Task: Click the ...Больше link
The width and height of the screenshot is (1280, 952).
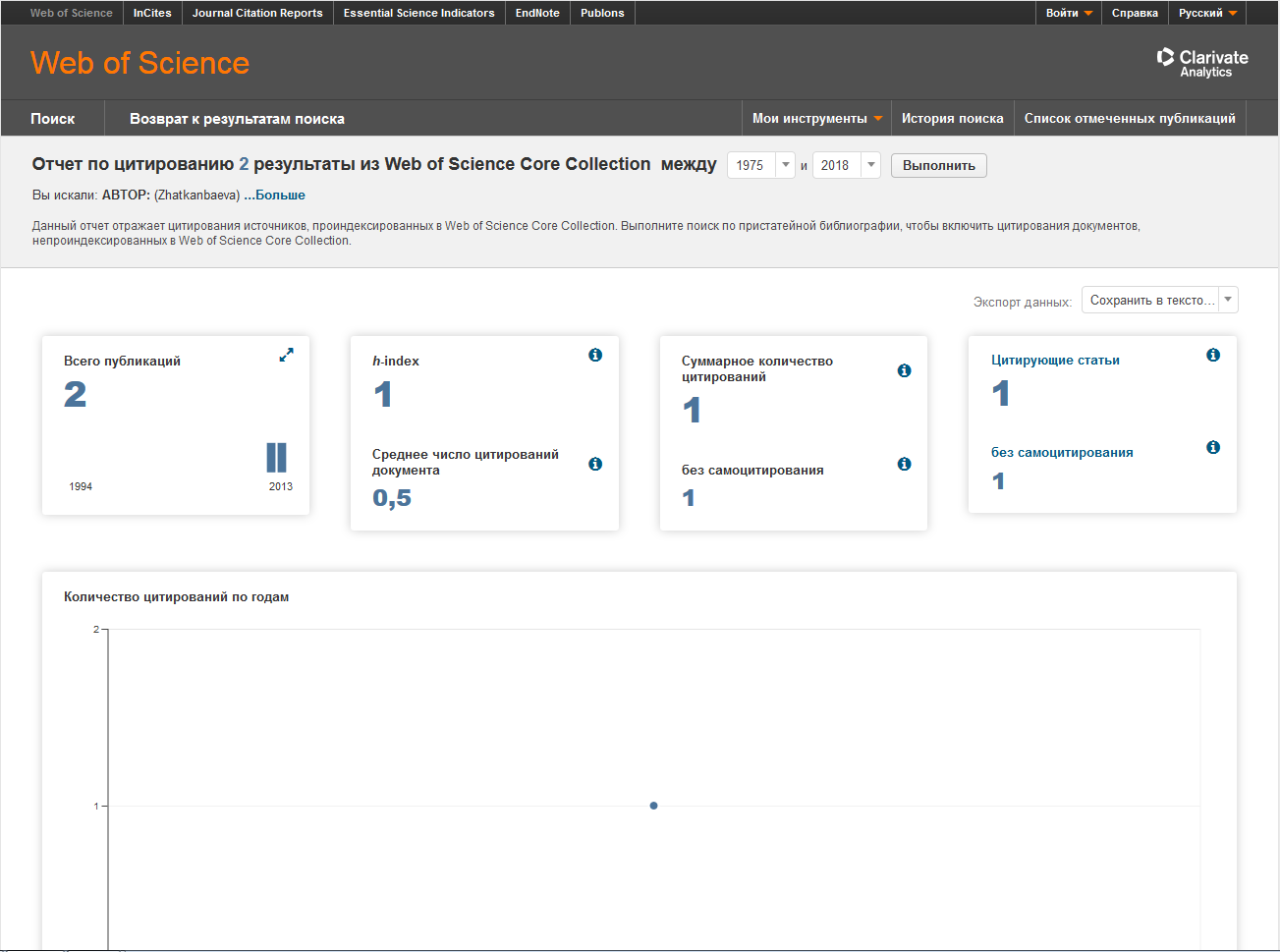Action: [275, 195]
